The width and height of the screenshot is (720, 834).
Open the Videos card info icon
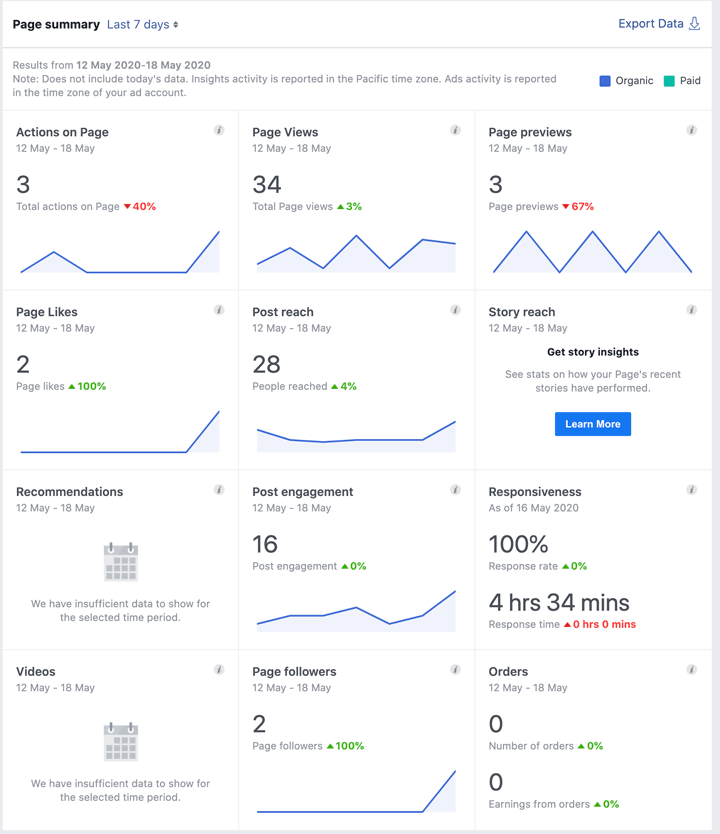218,669
